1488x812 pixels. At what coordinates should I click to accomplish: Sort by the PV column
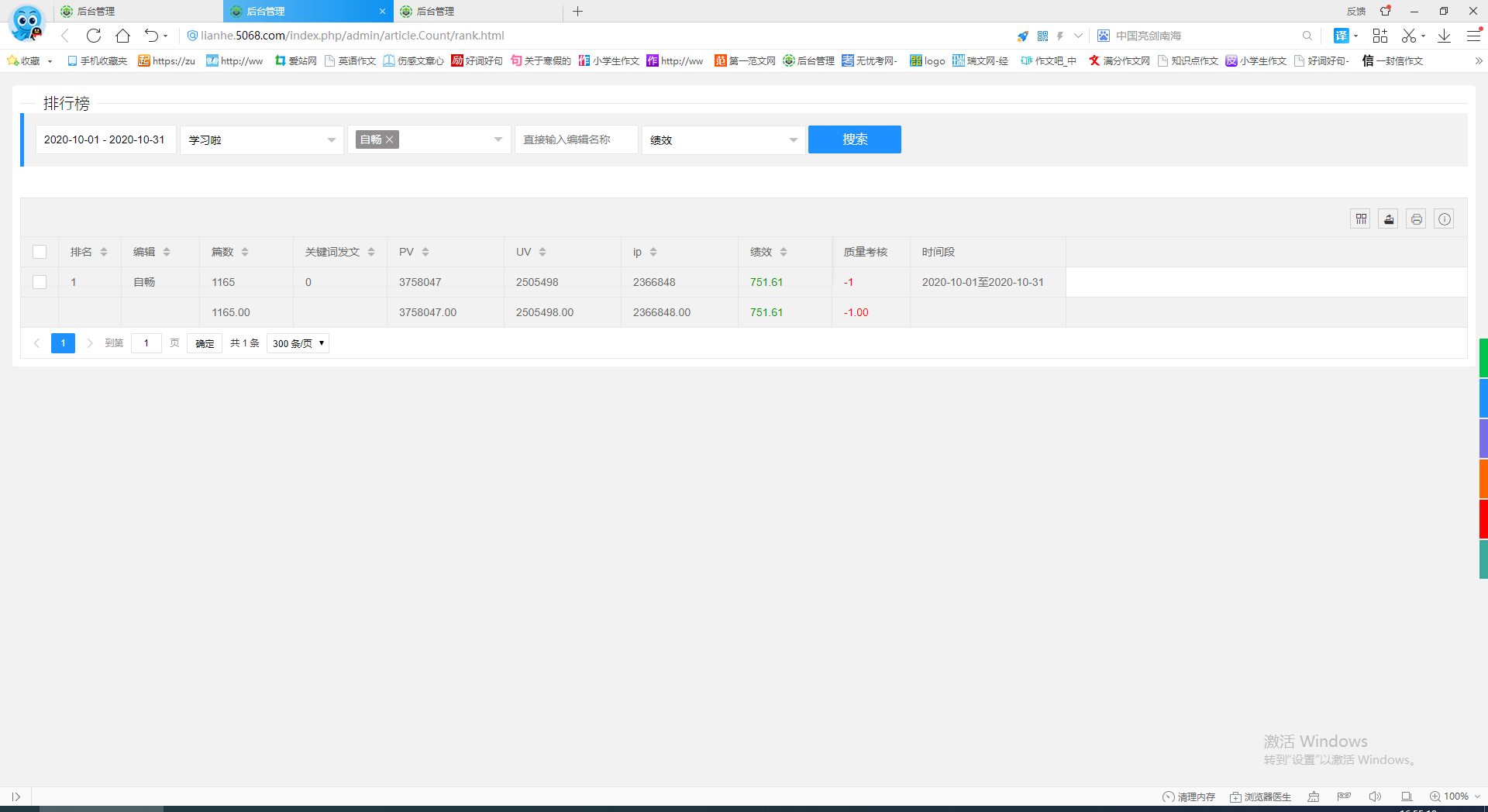click(x=425, y=252)
